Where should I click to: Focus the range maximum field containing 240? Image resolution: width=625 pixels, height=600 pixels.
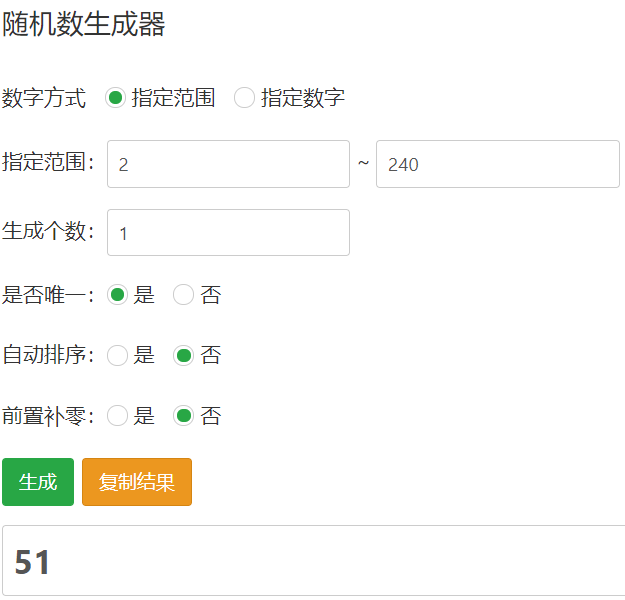pyautogui.click(x=498, y=164)
